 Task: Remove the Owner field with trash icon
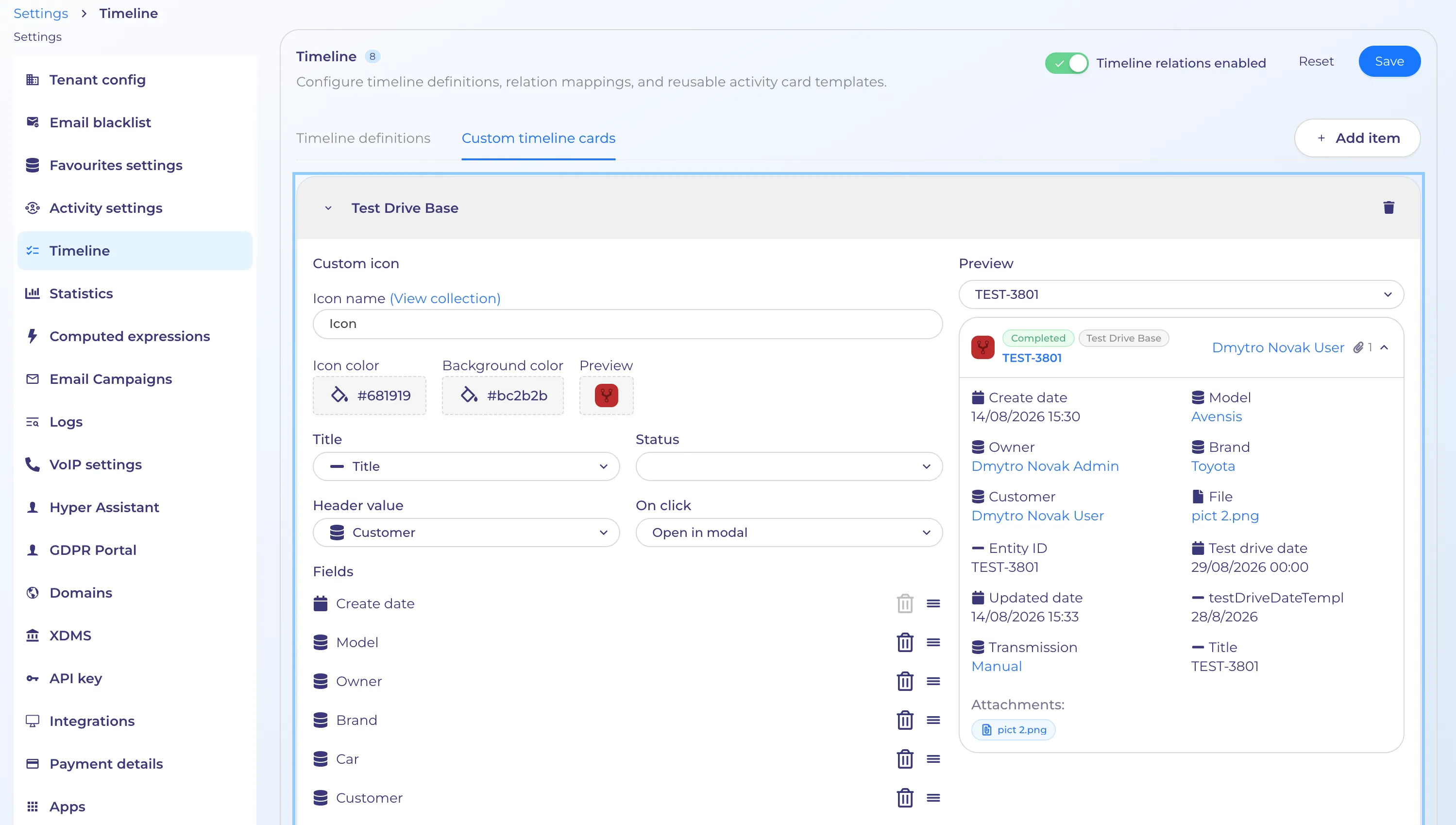(905, 681)
